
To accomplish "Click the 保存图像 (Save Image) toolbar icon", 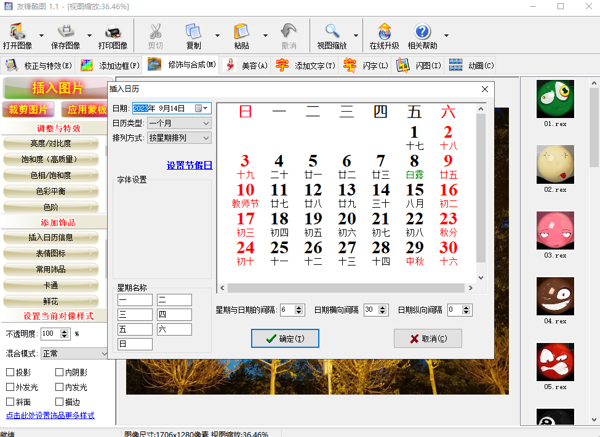I will [67, 34].
